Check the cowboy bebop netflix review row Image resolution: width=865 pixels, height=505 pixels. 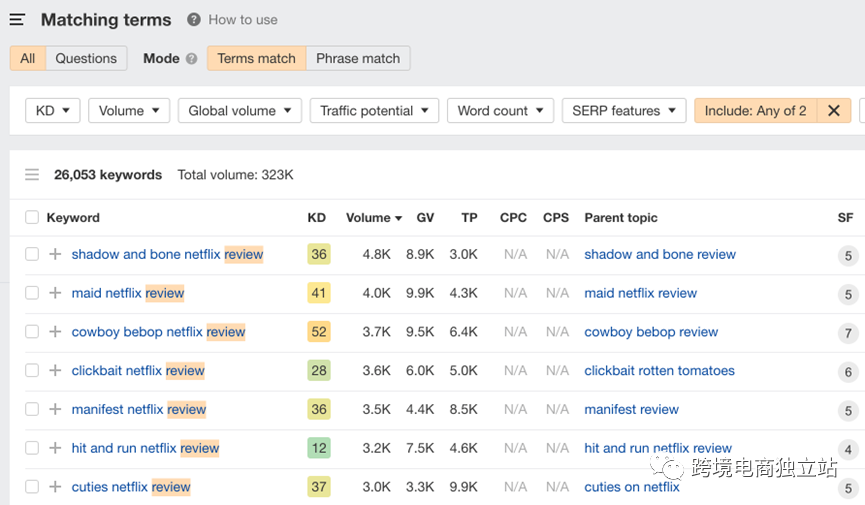pyautogui.click(x=32, y=332)
